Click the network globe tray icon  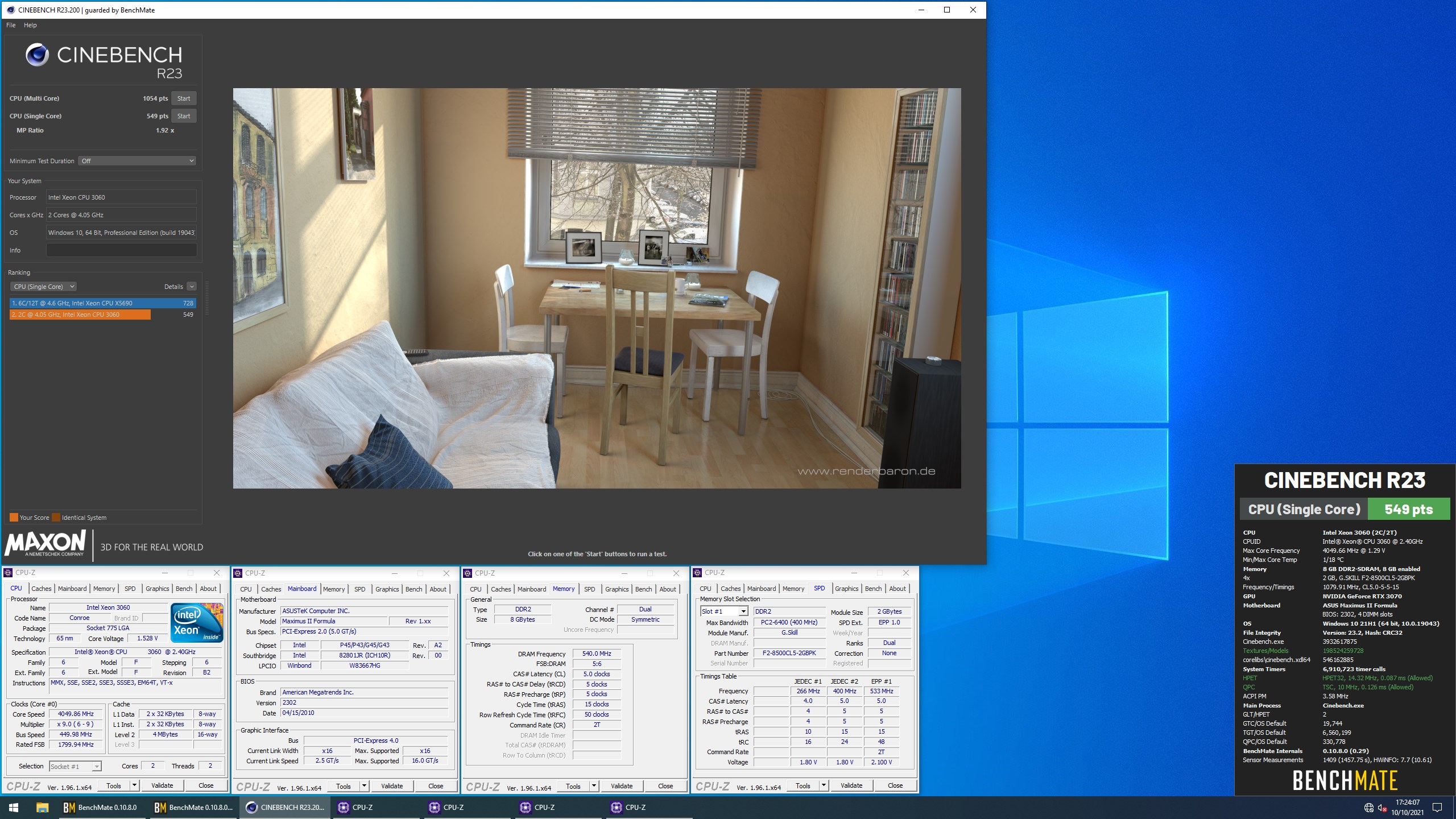(1369, 808)
